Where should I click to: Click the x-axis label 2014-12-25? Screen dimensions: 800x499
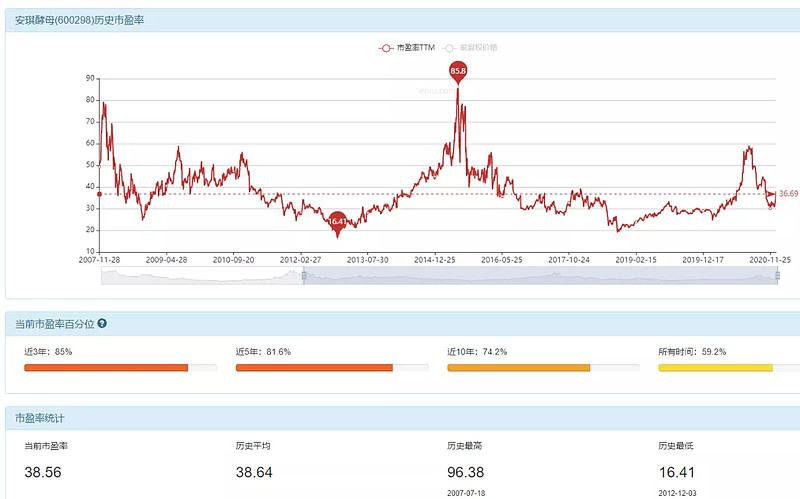[435, 260]
